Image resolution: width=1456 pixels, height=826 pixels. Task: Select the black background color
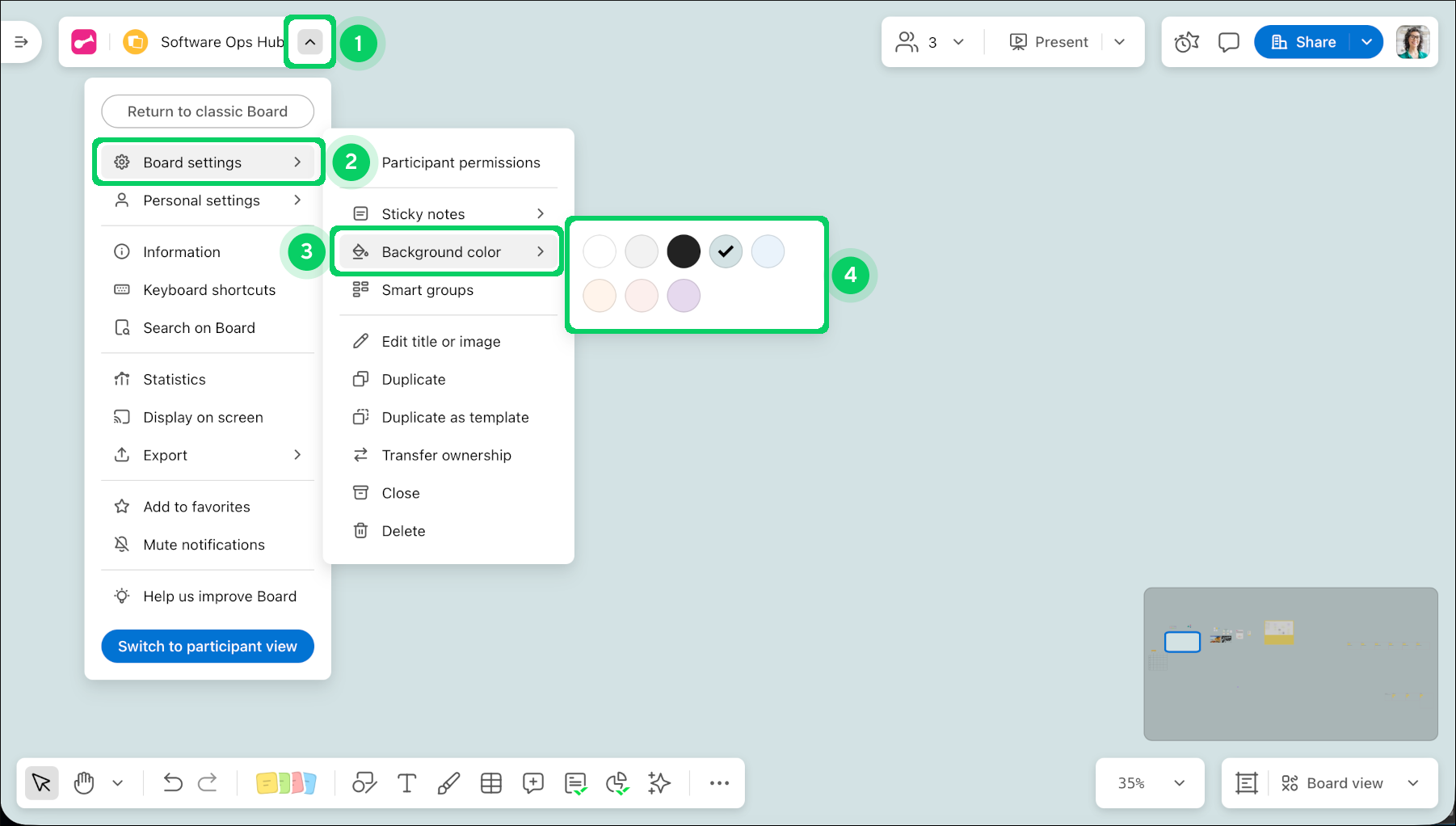point(684,251)
